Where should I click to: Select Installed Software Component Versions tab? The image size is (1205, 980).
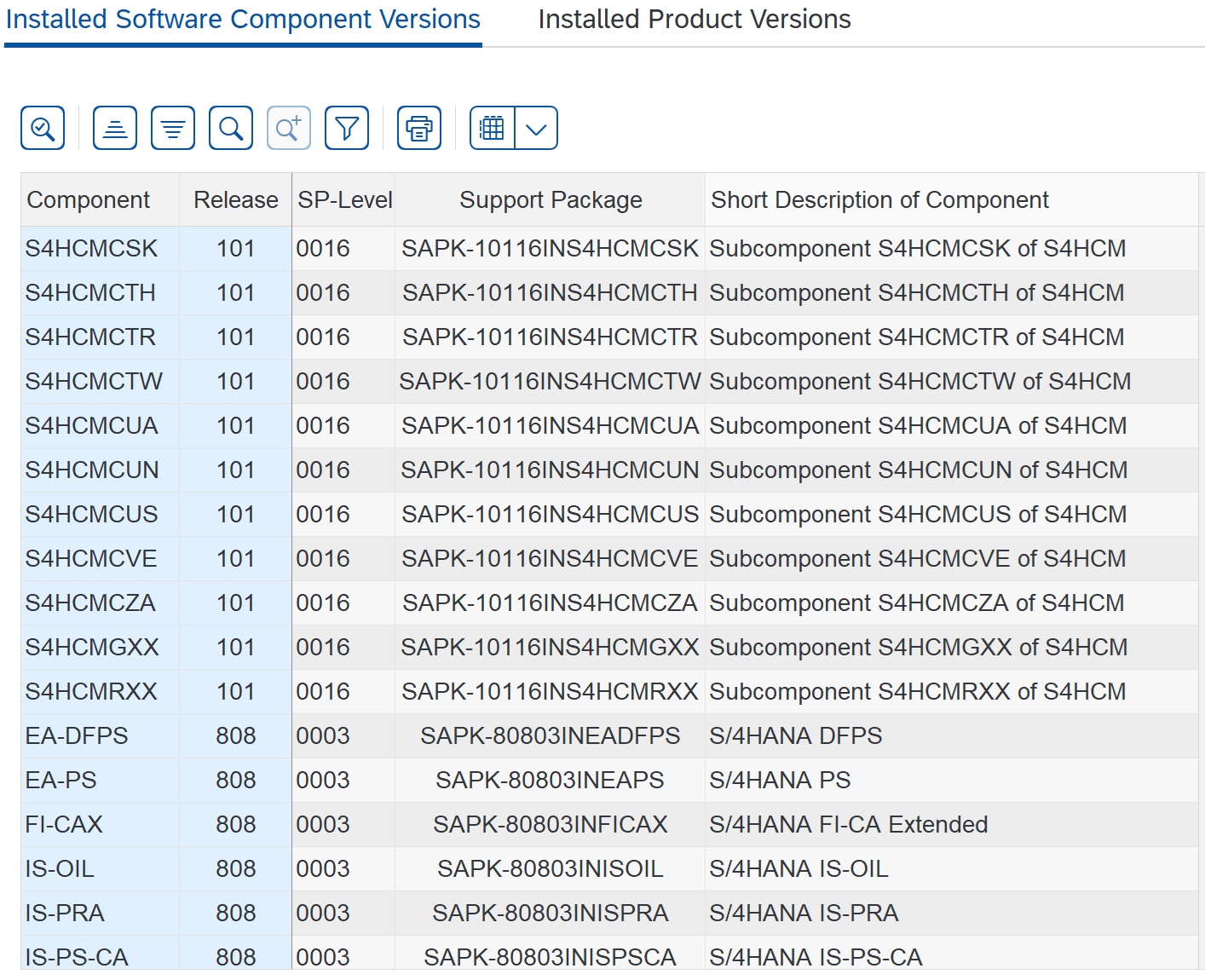(243, 19)
